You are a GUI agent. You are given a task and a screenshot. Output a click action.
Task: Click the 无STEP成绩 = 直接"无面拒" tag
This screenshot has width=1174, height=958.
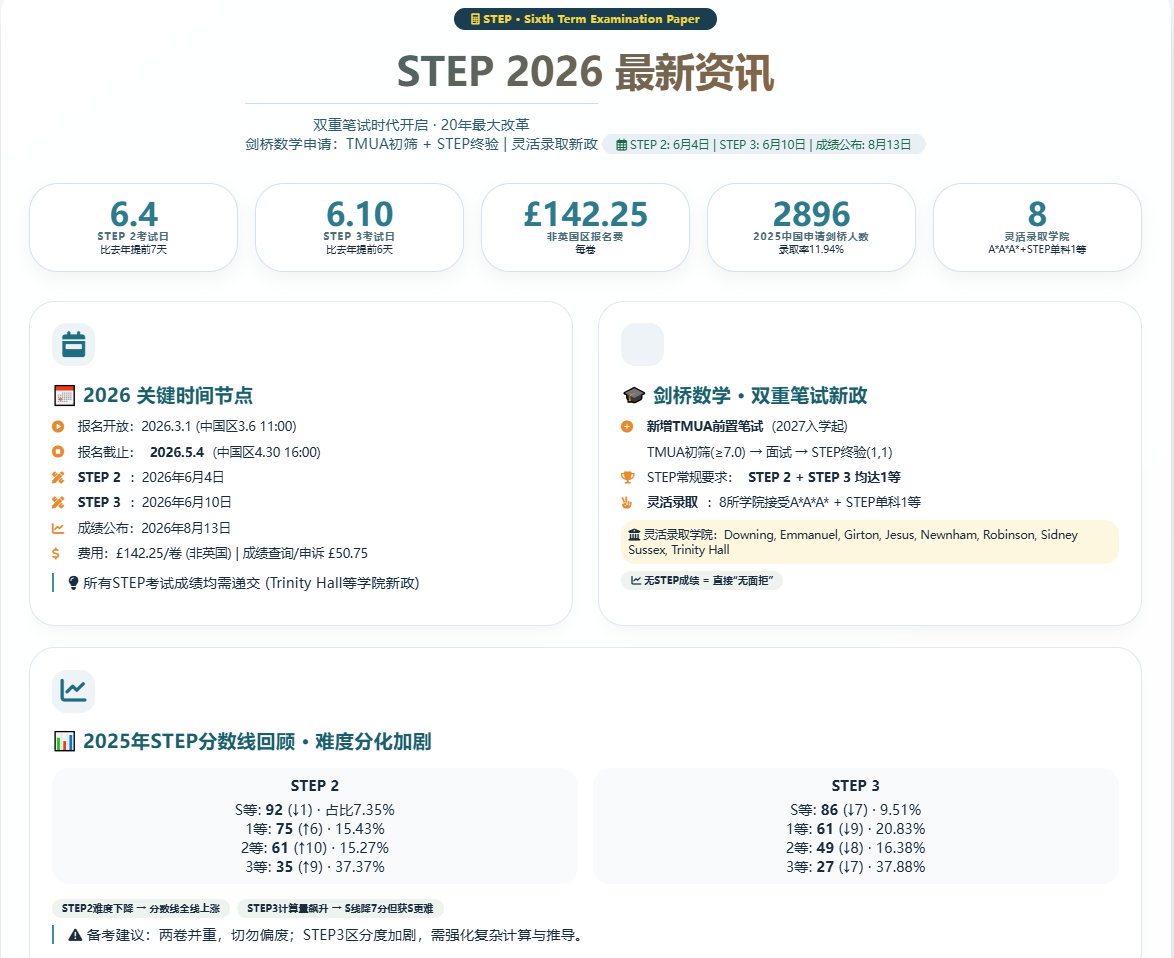click(701, 580)
